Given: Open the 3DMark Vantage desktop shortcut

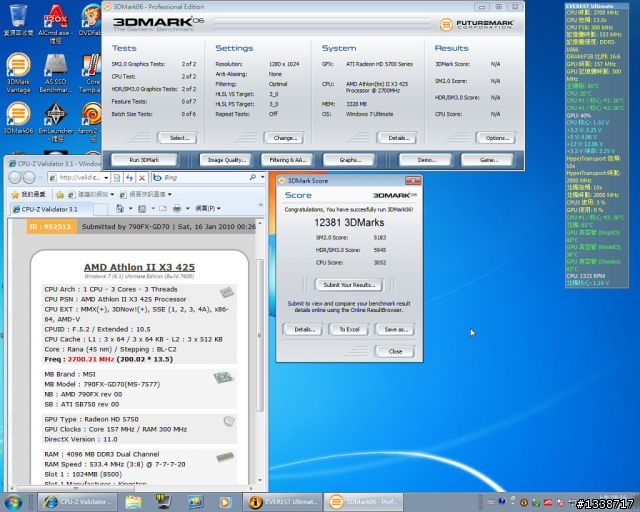Looking at the screenshot, I should tap(18, 73).
